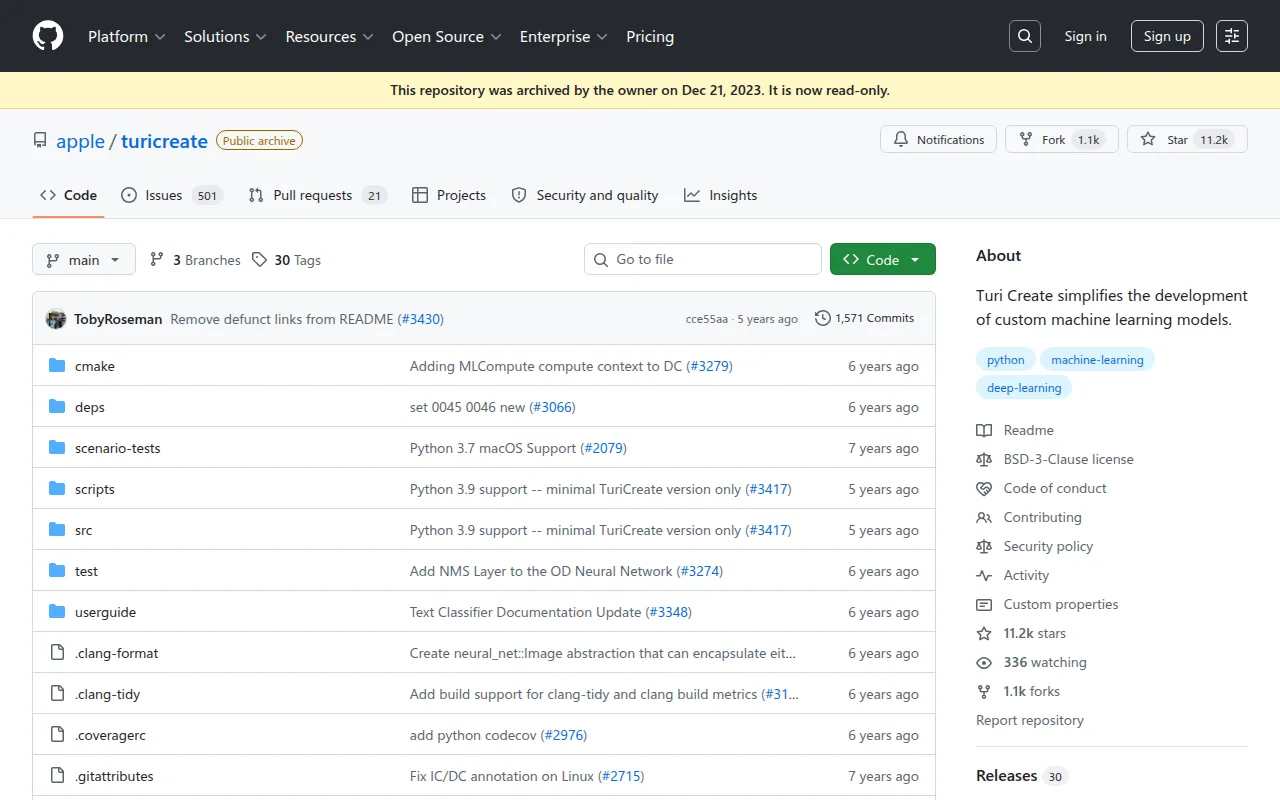Image resolution: width=1280 pixels, height=800 pixels.
Task: Click the cmake folder icon
Action: coord(57,366)
